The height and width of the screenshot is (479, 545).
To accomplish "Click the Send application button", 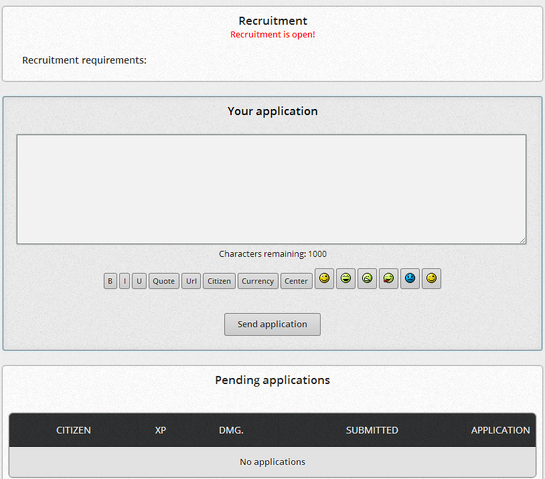I will [x=272, y=324].
